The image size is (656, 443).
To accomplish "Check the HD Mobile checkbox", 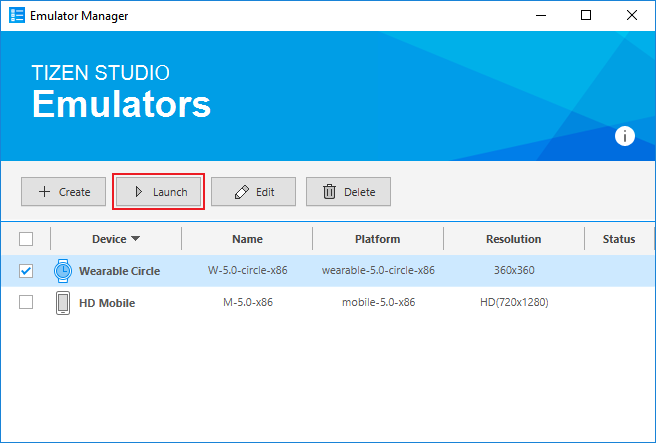I will (x=26, y=302).
